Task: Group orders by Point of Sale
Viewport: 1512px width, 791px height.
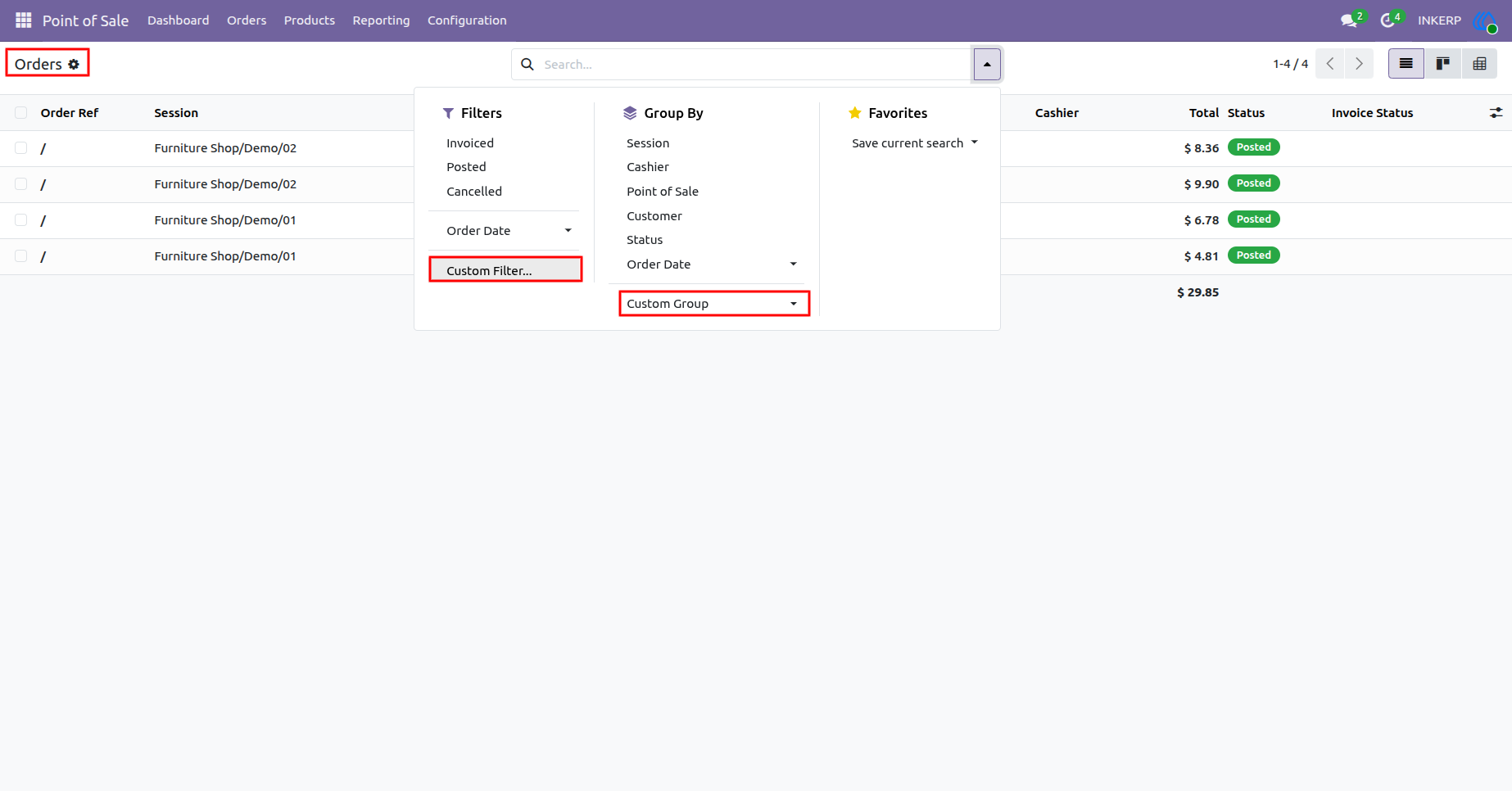Action: point(663,192)
